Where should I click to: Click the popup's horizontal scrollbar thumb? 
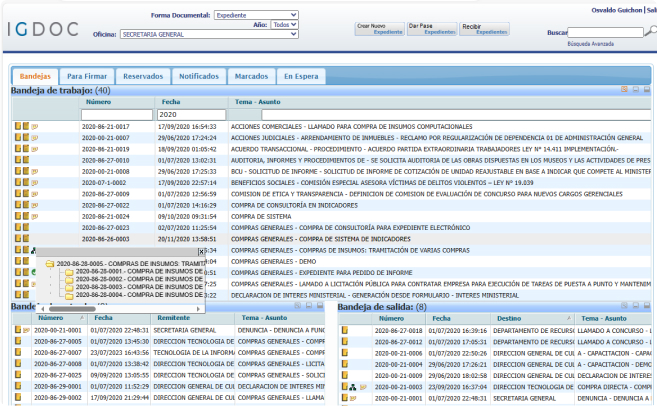[x=72, y=309]
